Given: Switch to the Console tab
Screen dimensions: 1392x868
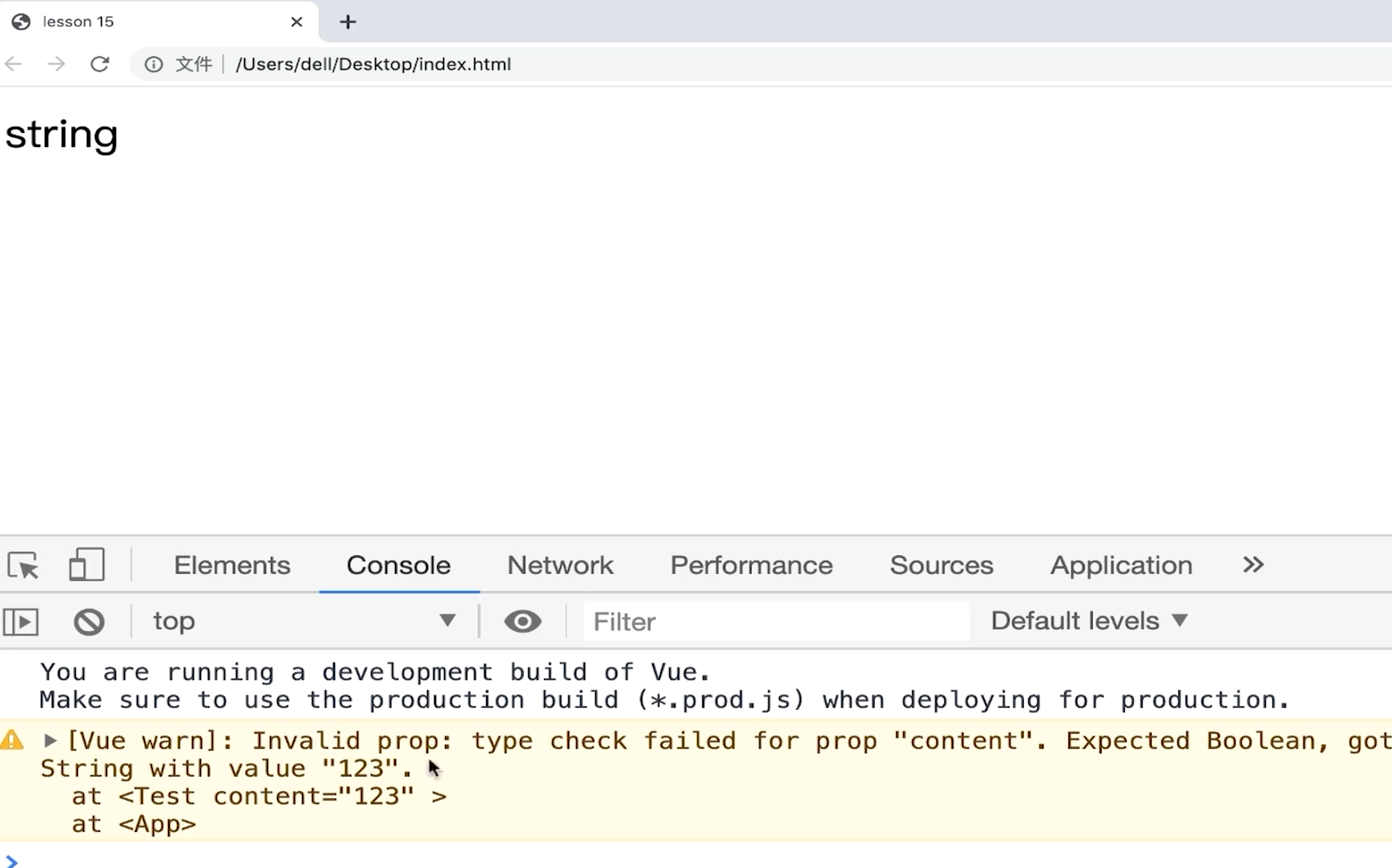Looking at the screenshot, I should coord(398,565).
